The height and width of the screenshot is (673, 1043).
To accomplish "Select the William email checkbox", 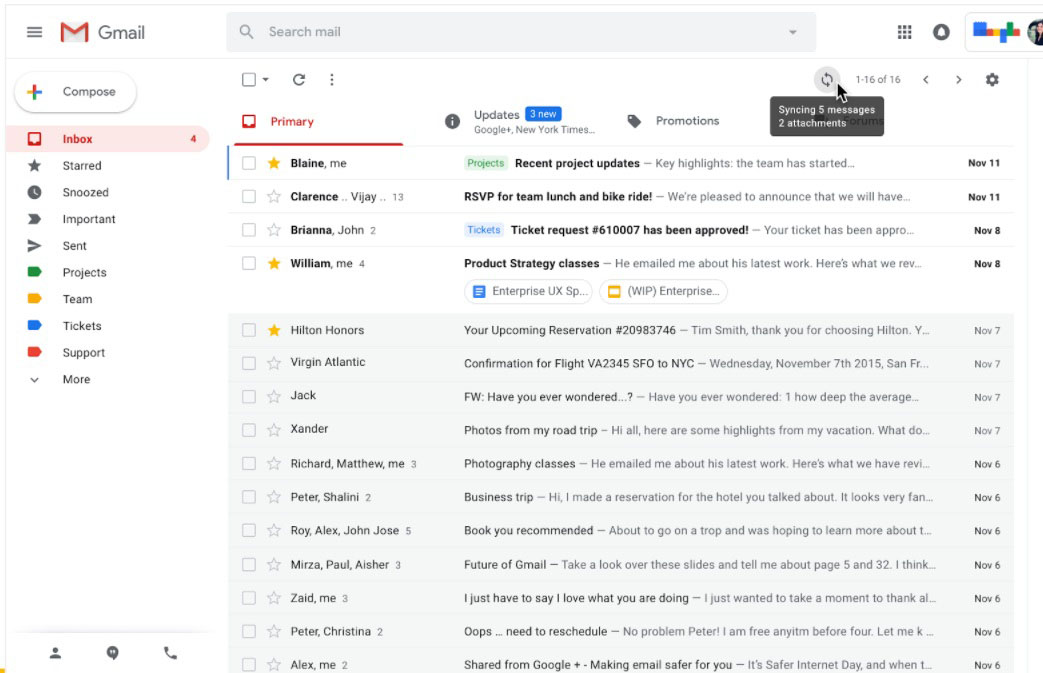I will coord(249,263).
